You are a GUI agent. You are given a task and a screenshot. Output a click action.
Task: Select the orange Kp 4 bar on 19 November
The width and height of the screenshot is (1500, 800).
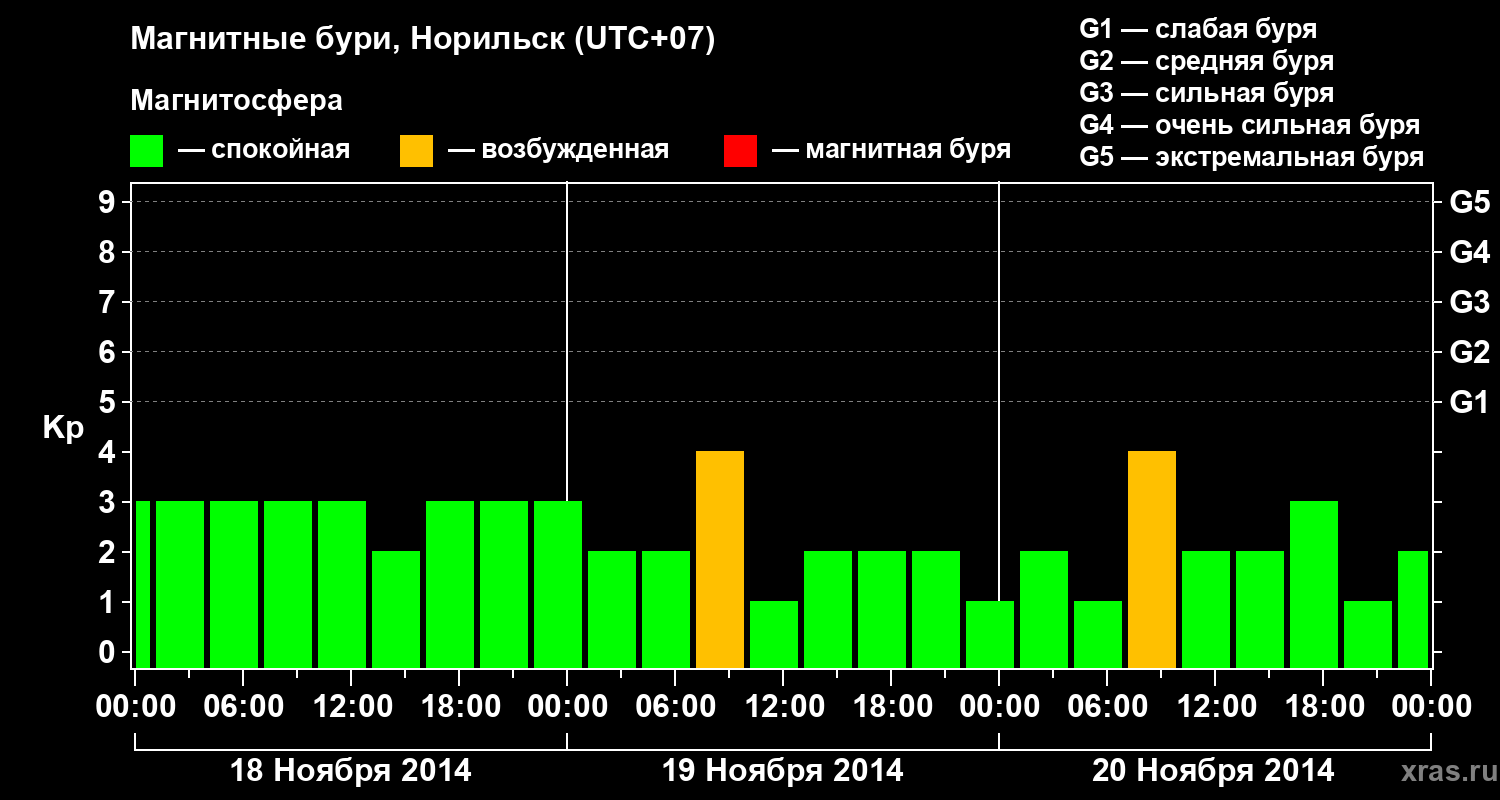720,559
